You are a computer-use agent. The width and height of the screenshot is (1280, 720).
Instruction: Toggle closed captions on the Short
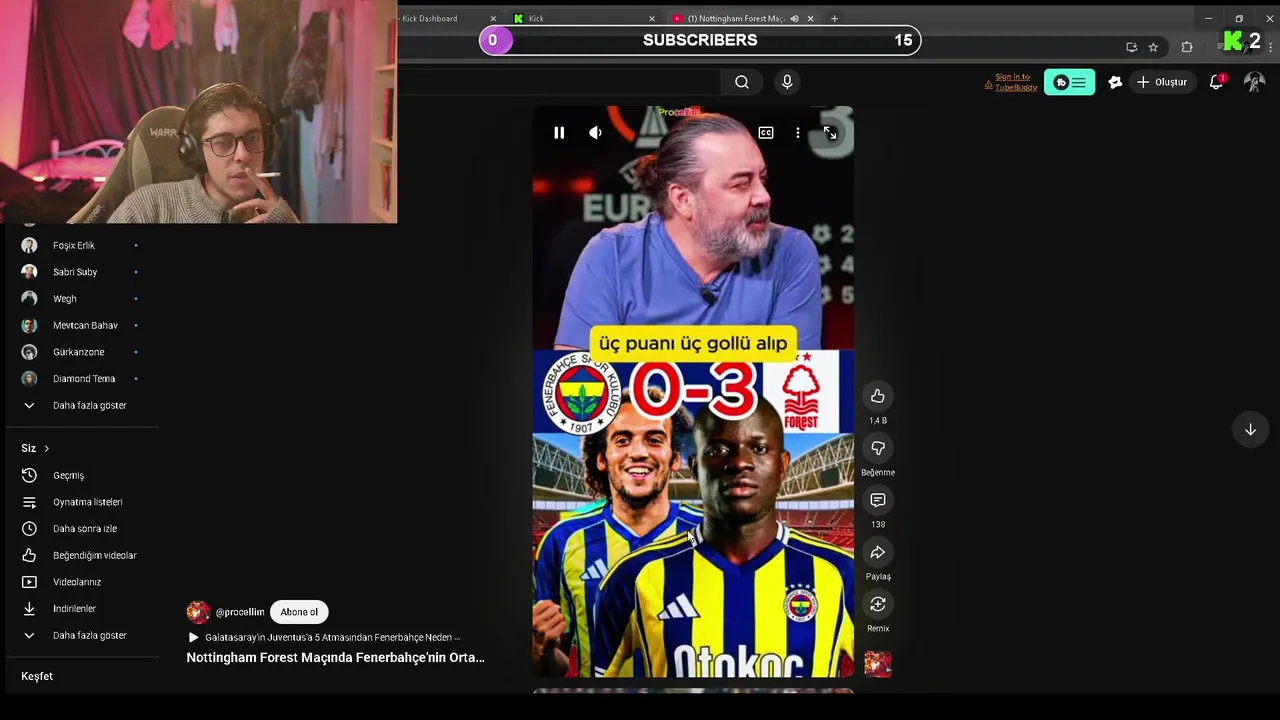point(765,132)
